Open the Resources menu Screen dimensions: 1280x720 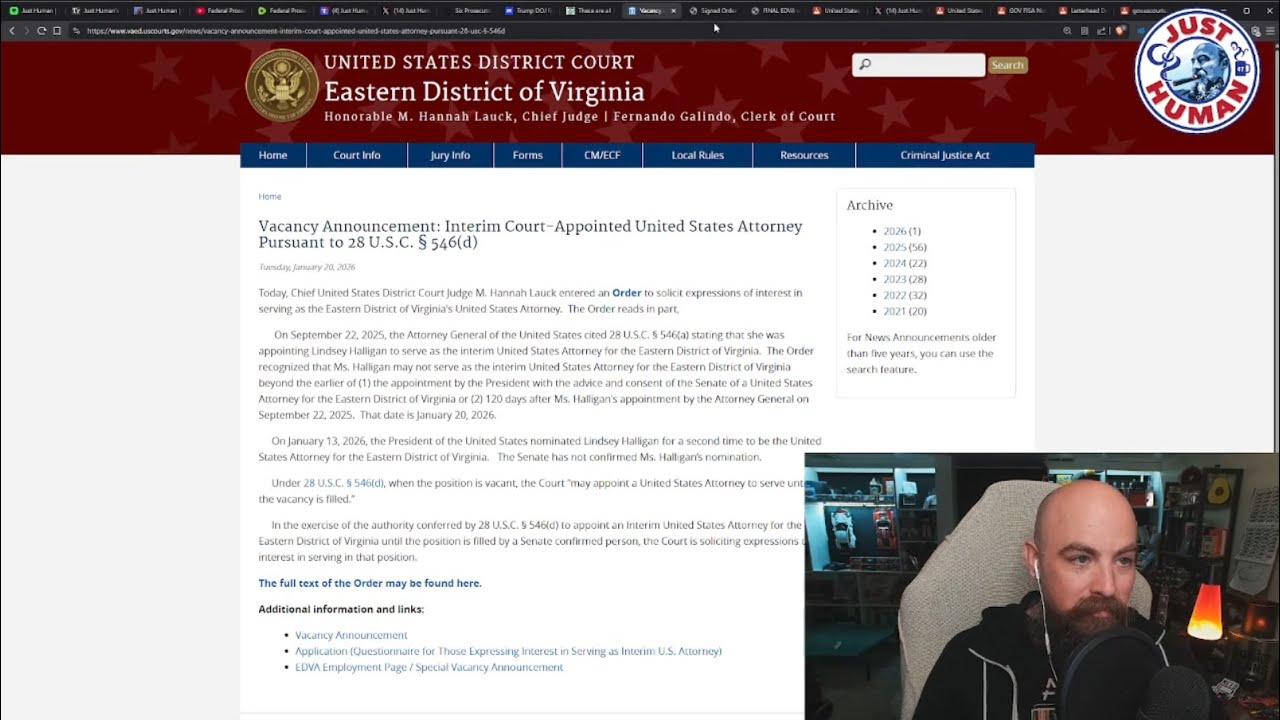tap(804, 155)
